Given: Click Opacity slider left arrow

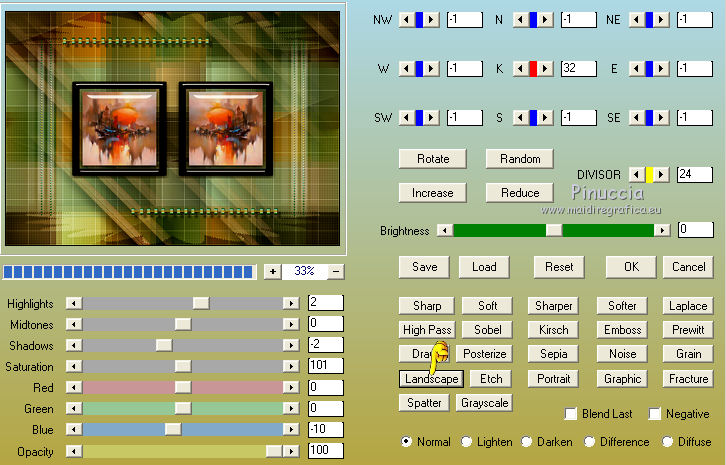Looking at the screenshot, I should (x=74, y=451).
